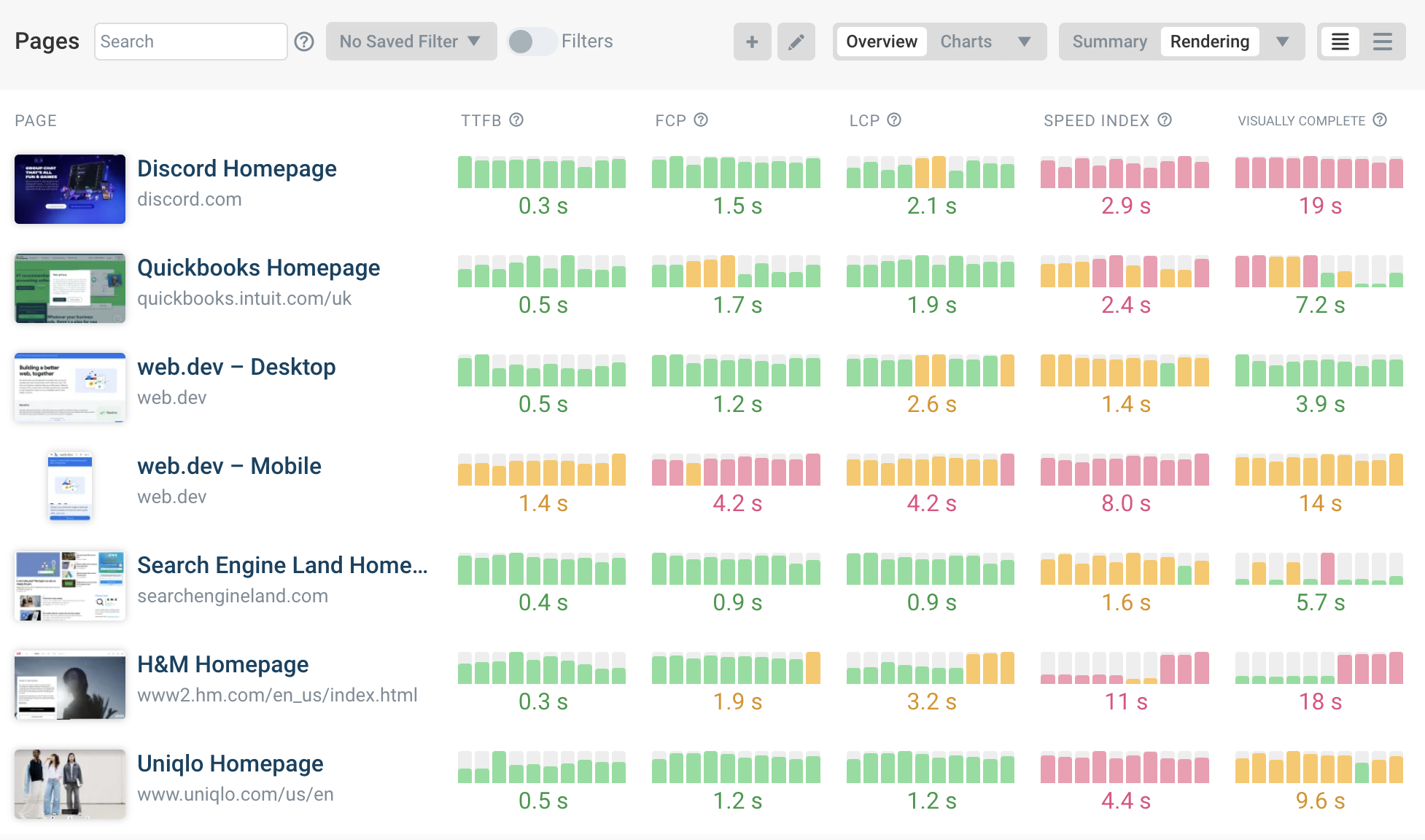This screenshot has width=1425, height=840.
Task: Click Quickbooks' FCP bar chart
Action: (x=736, y=271)
